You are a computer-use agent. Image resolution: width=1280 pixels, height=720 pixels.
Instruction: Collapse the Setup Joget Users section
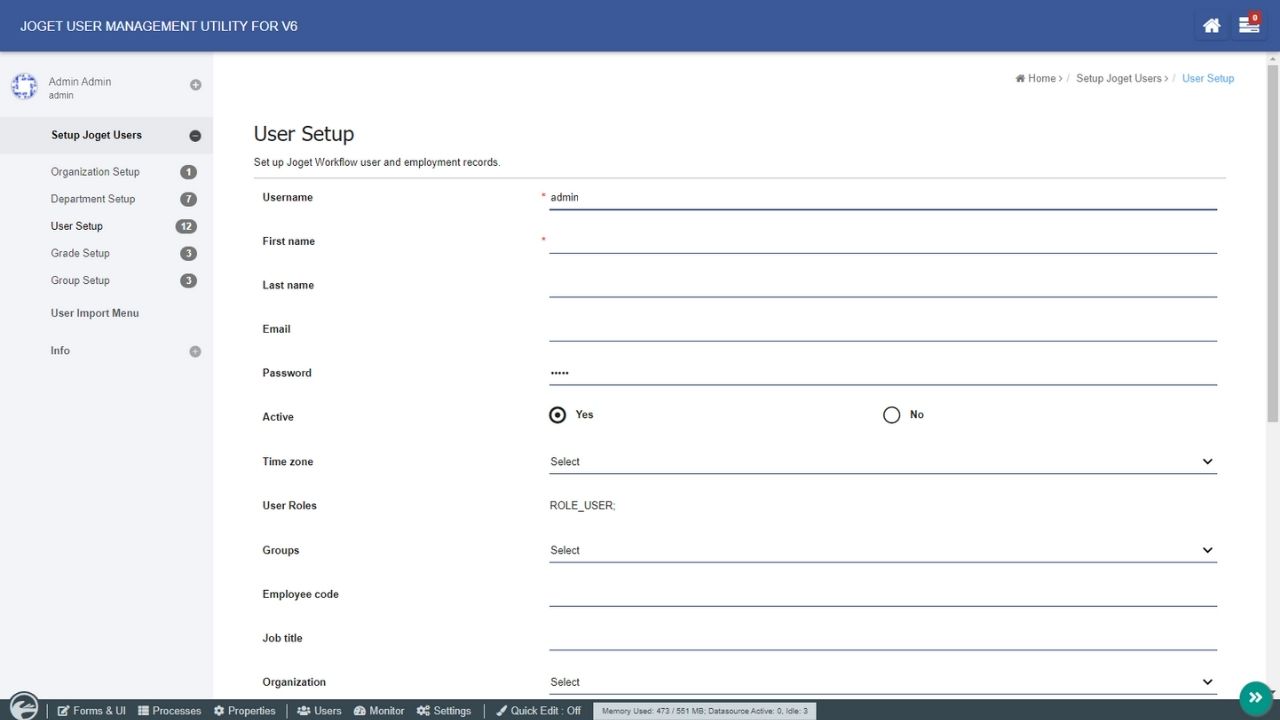(x=195, y=136)
